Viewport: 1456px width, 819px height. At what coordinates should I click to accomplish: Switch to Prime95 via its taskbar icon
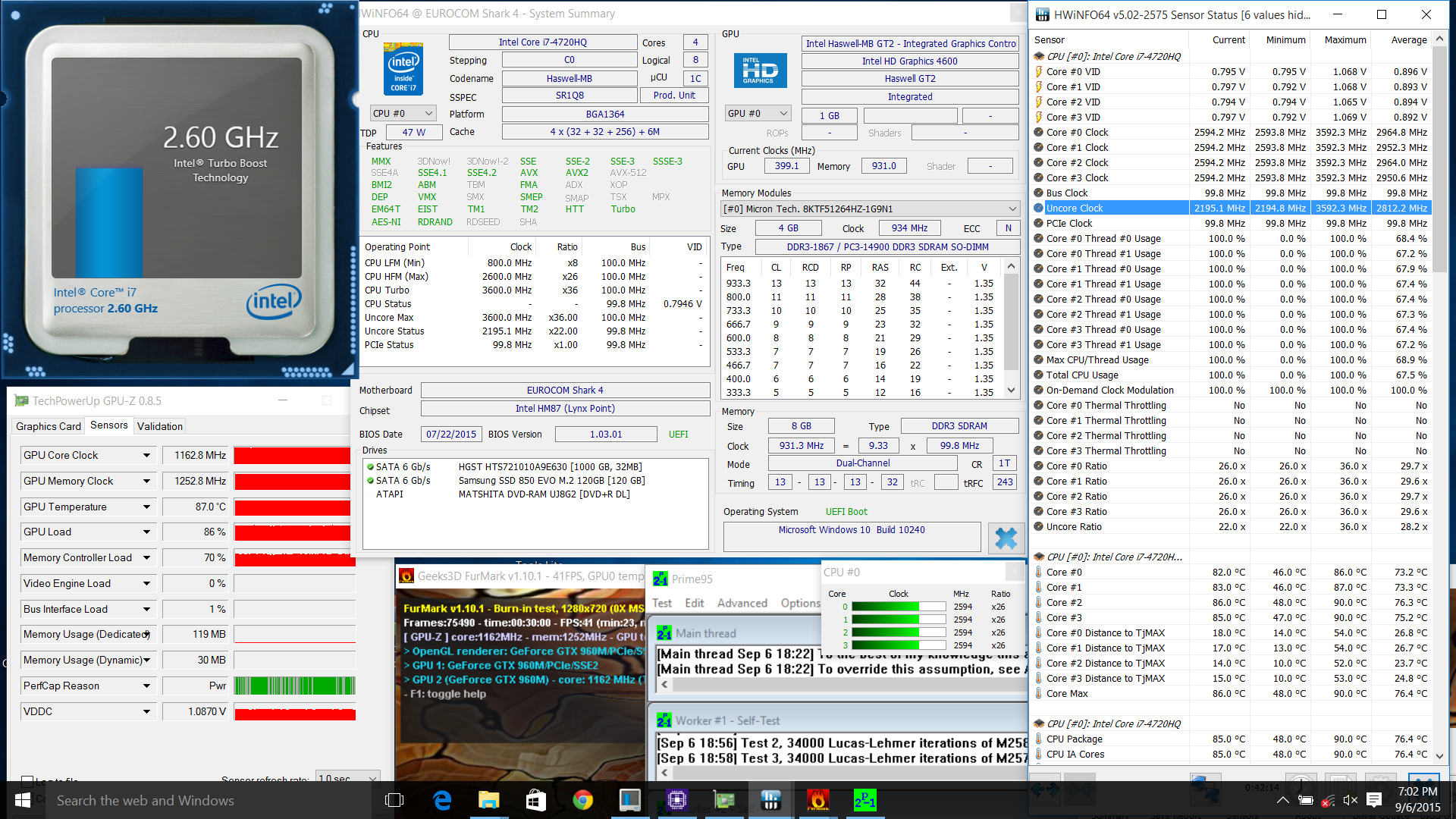(864, 800)
